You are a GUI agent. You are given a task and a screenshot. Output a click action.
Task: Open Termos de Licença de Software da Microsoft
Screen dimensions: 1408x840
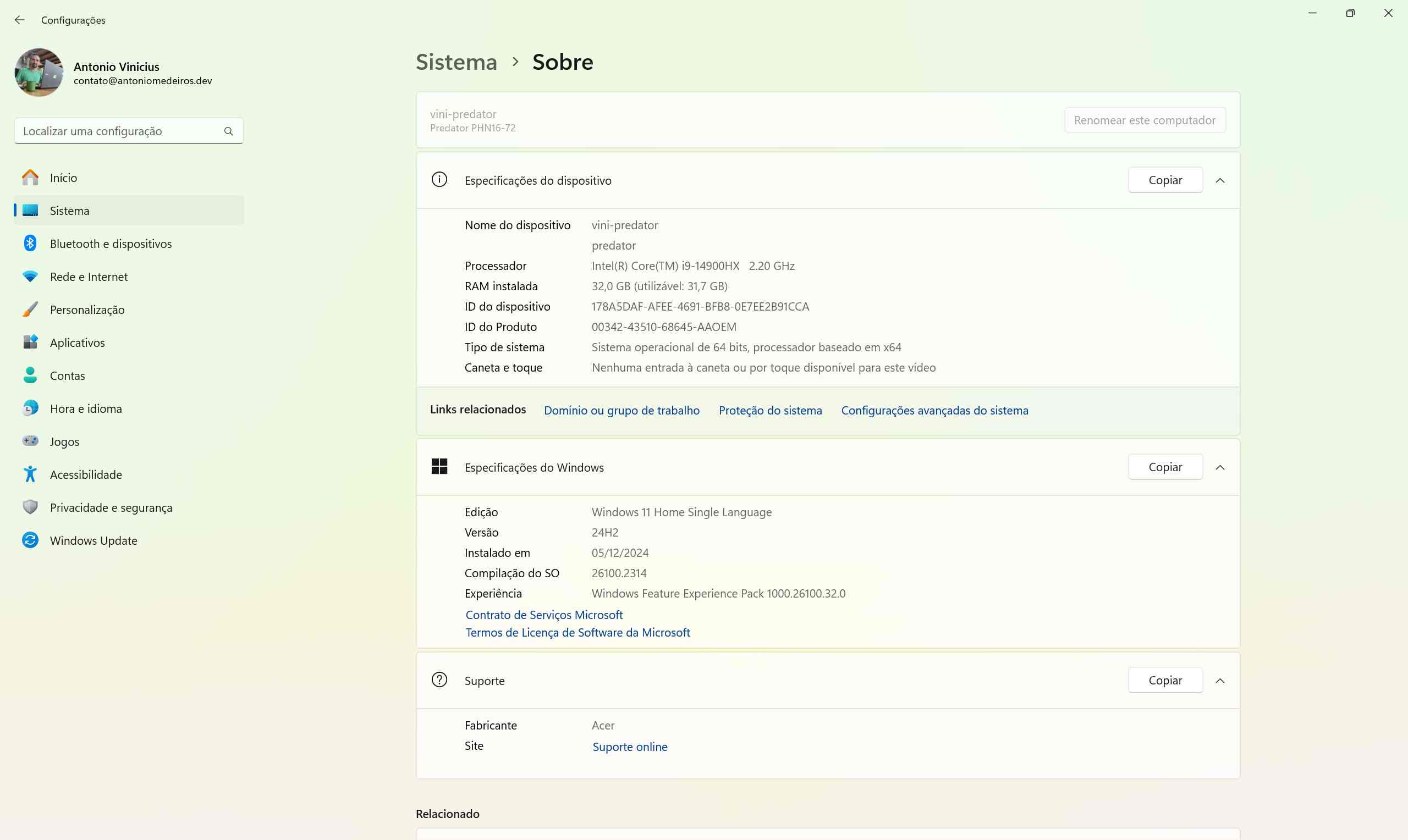[577, 632]
